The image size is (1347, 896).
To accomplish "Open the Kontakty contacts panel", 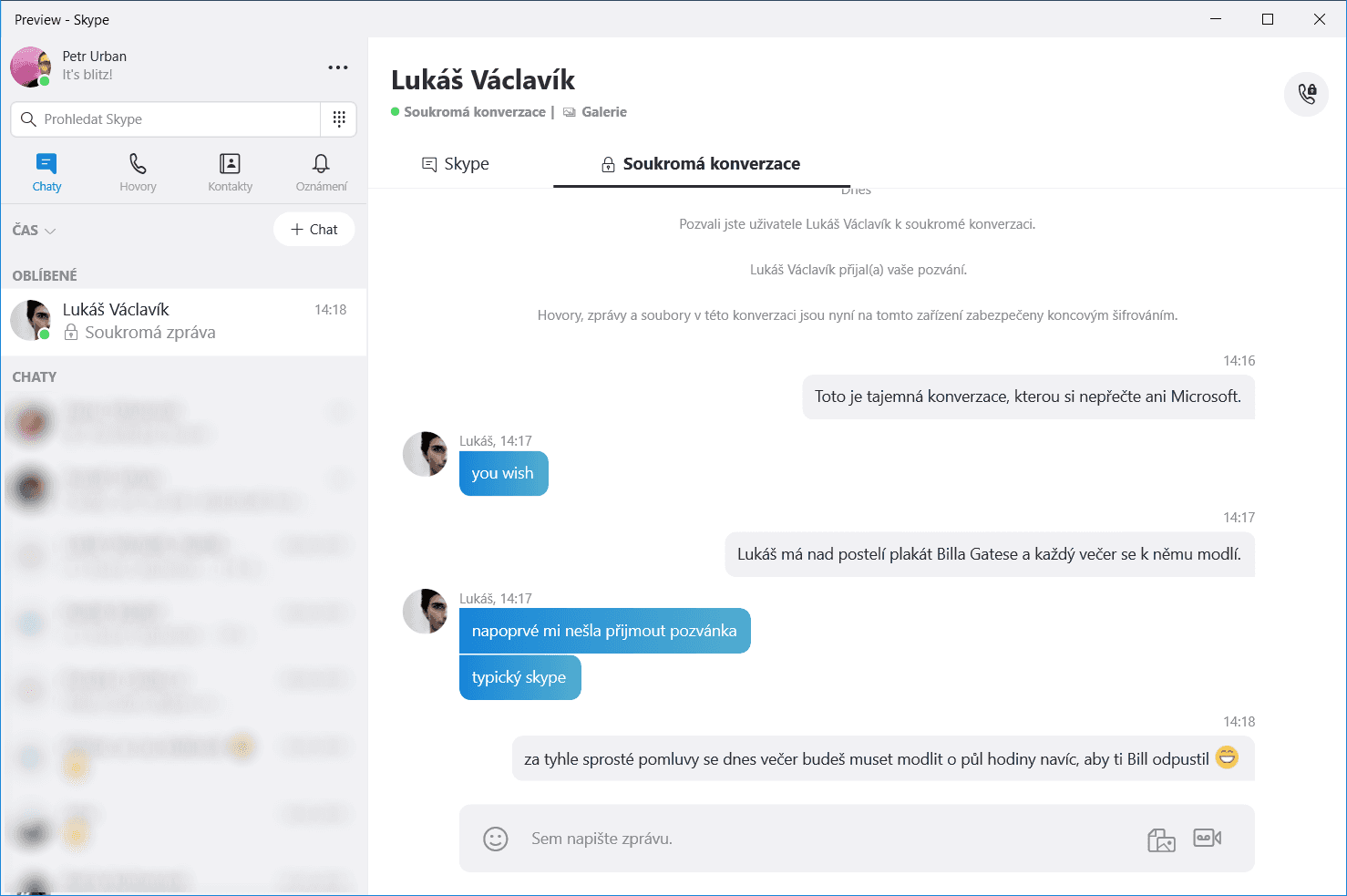I will coord(229,171).
